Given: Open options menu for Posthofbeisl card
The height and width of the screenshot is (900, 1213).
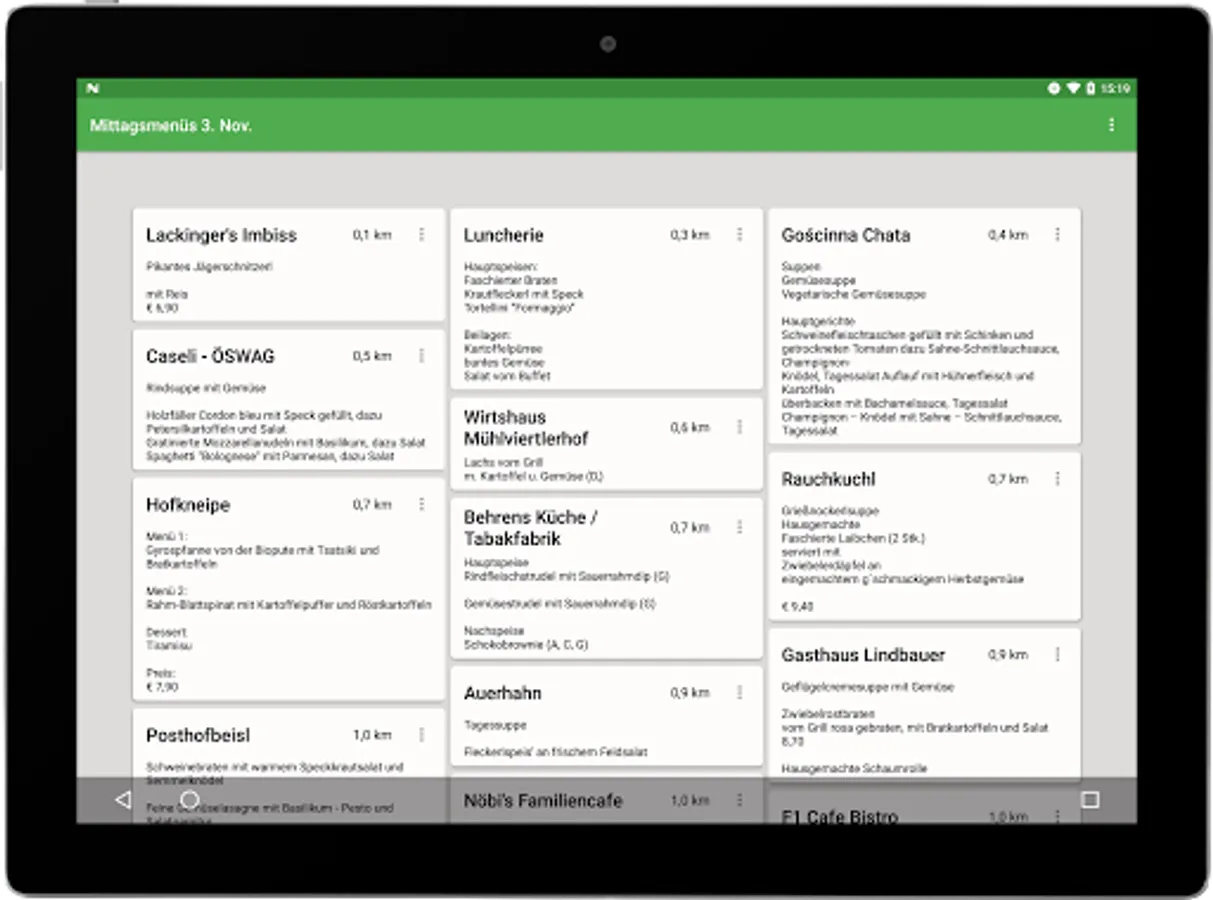Looking at the screenshot, I should click(421, 735).
